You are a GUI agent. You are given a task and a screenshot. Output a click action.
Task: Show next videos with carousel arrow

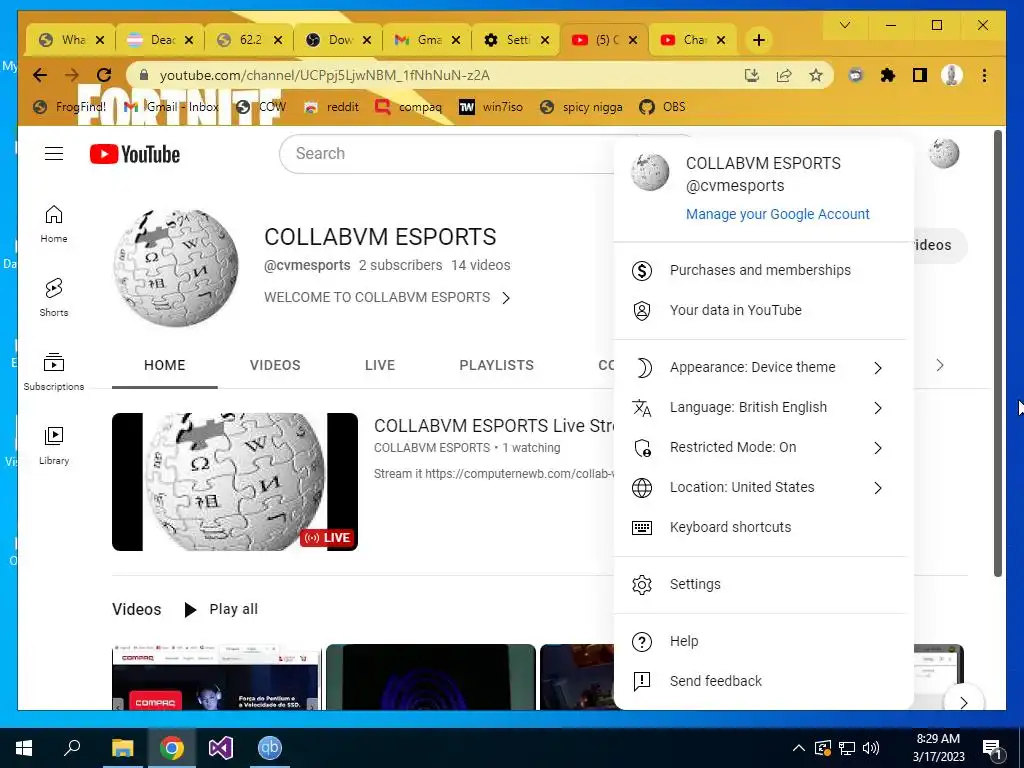coord(963,702)
